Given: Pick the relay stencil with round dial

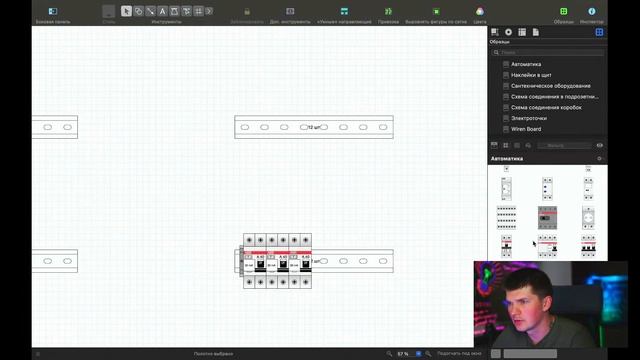Looking at the screenshot, I should pos(506,189).
